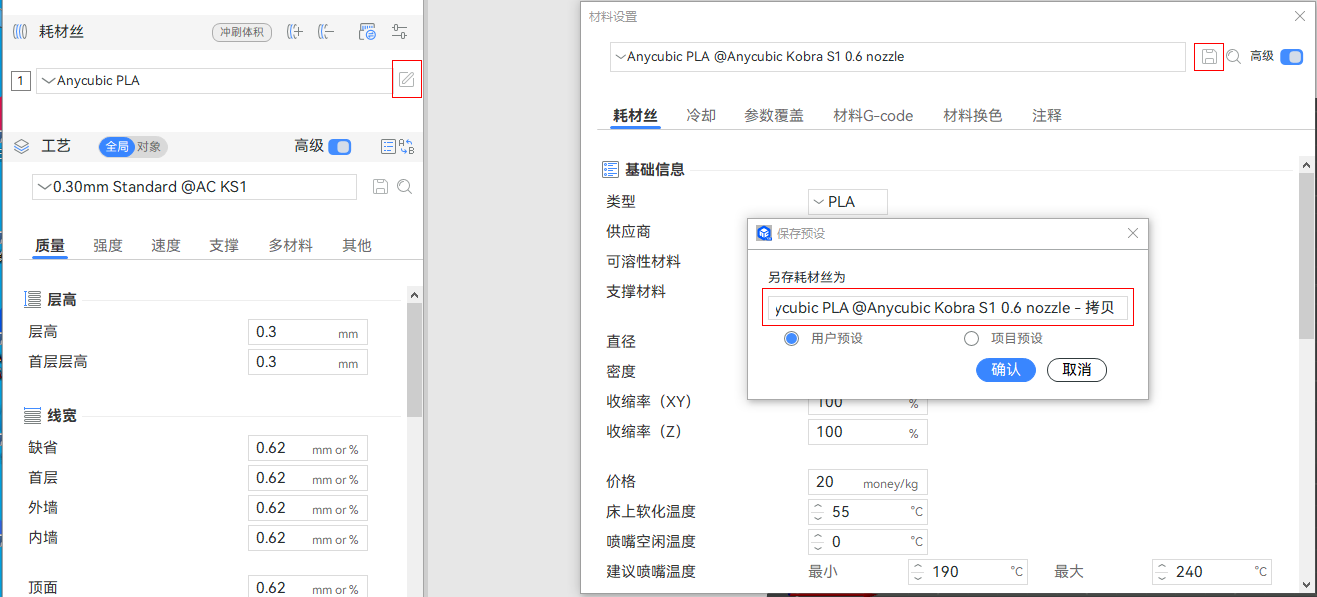Click the 保存预设 dialog app logo
The height and width of the screenshot is (597, 1317).
(x=764, y=233)
